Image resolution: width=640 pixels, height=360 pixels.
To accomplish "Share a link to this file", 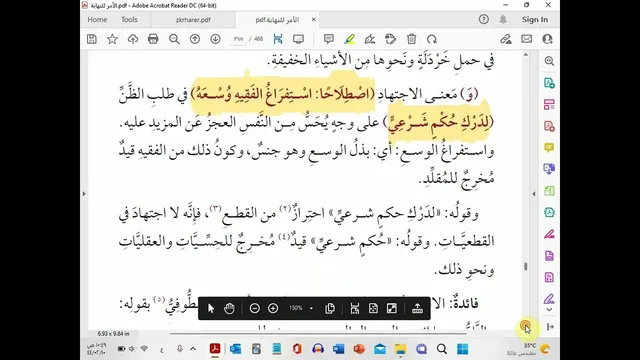I will pos(506,39).
